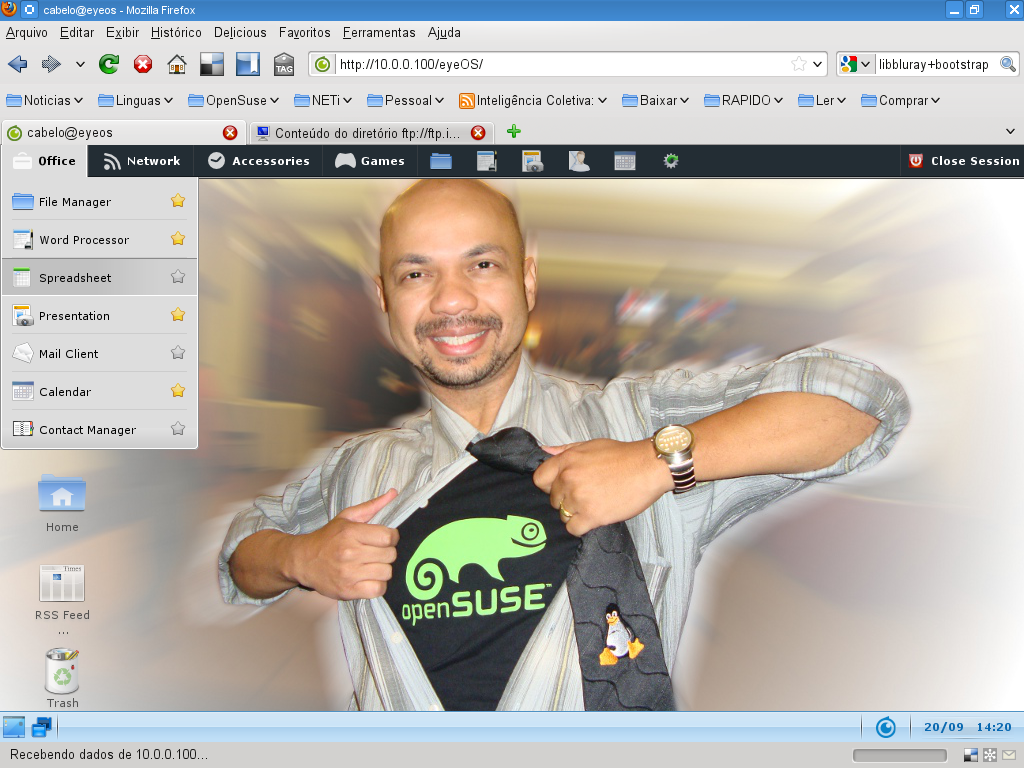The image size is (1024, 768).
Task: Toggle favorite star for Contact Manager
Action: (178, 429)
